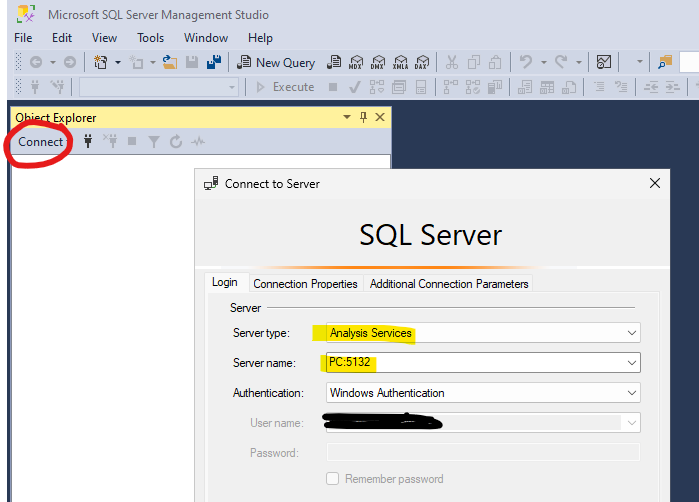Open Object Explorer window position dropdown arrow
The height and width of the screenshot is (502, 699).
347,117
